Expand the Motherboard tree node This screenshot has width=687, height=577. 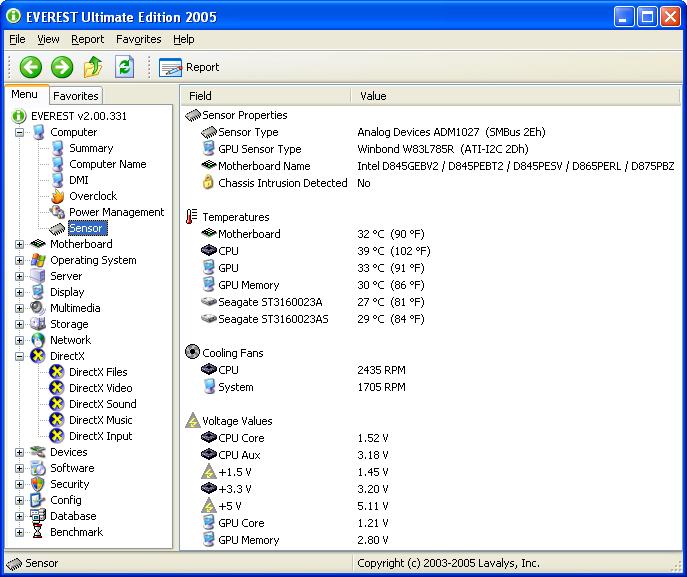click(19, 244)
